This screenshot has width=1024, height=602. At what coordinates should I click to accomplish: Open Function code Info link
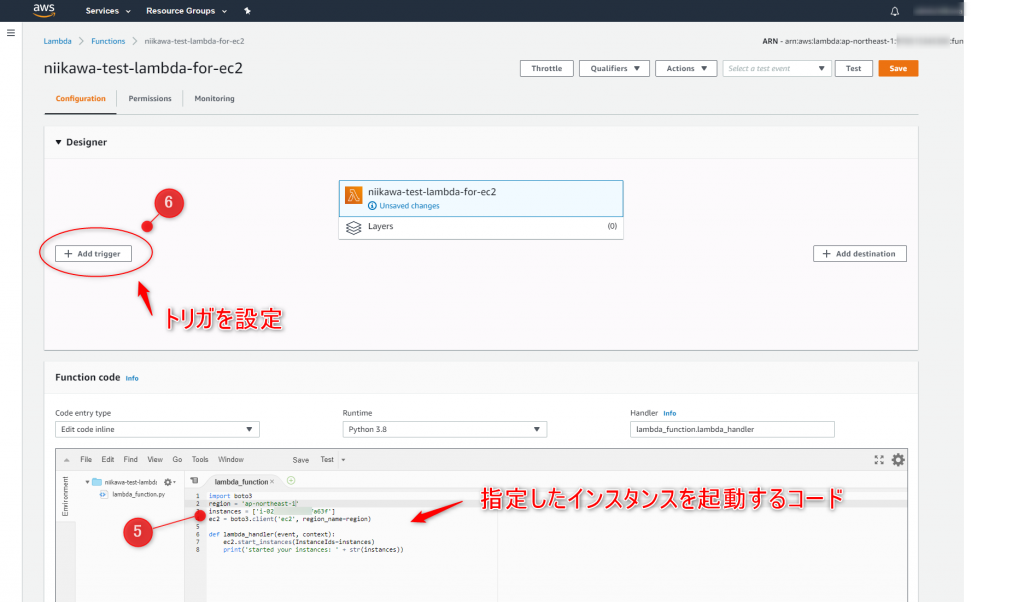coord(132,378)
